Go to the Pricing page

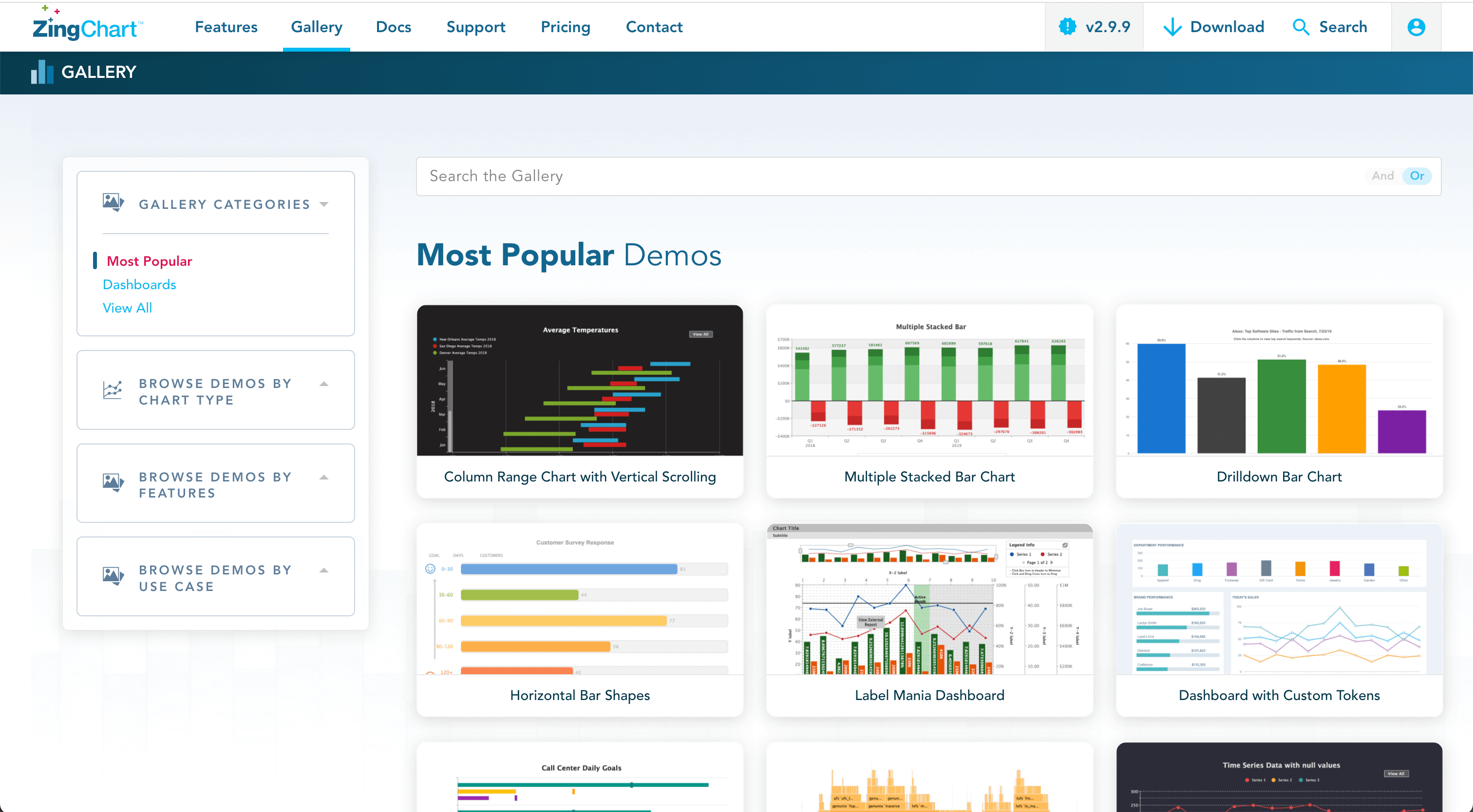[566, 27]
